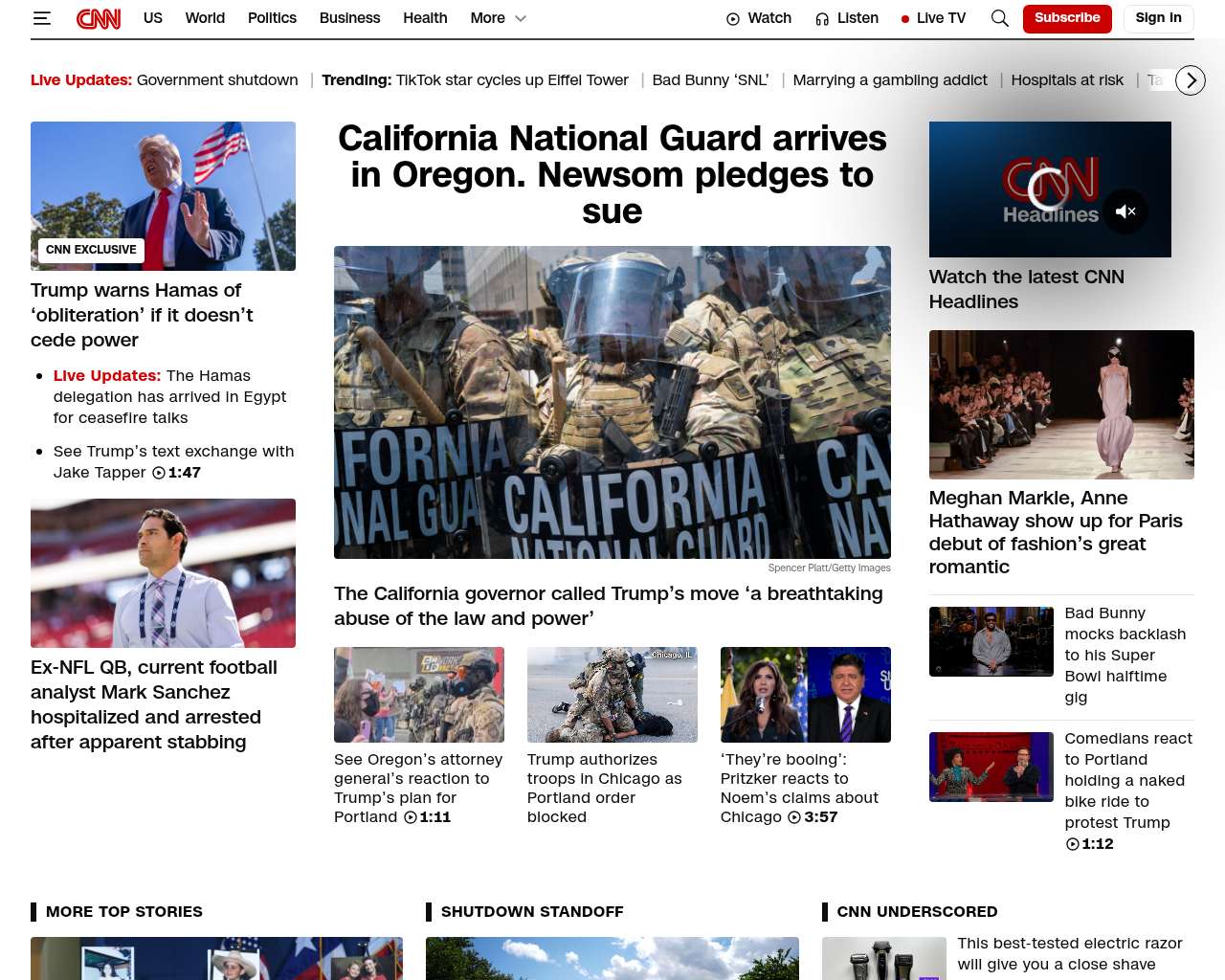
Task: Open Bad Bunny mocks backlash link
Action: [x=1125, y=655]
